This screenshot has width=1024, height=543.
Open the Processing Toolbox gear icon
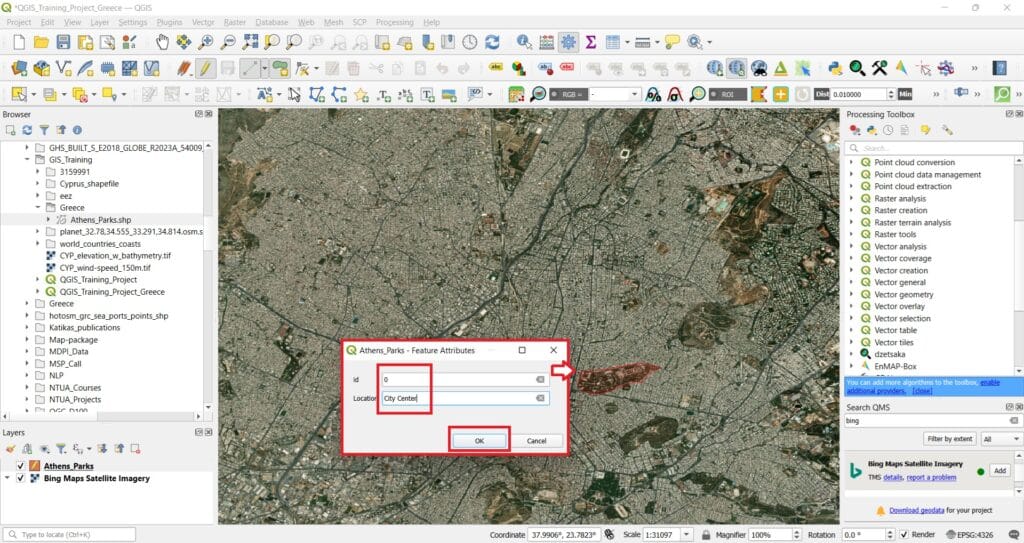pyautogui.click(x=569, y=42)
